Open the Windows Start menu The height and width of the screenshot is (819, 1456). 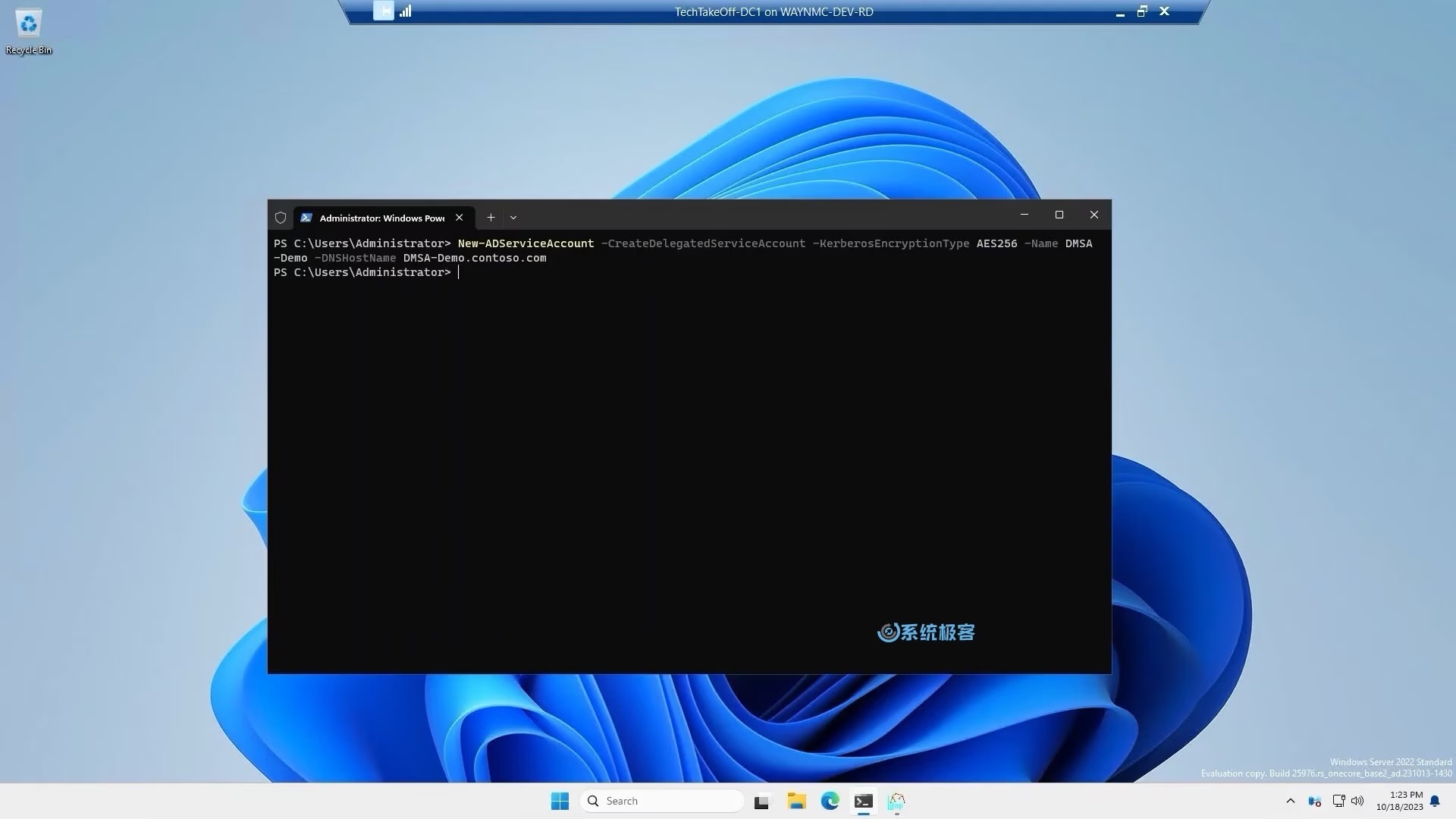point(560,801)
